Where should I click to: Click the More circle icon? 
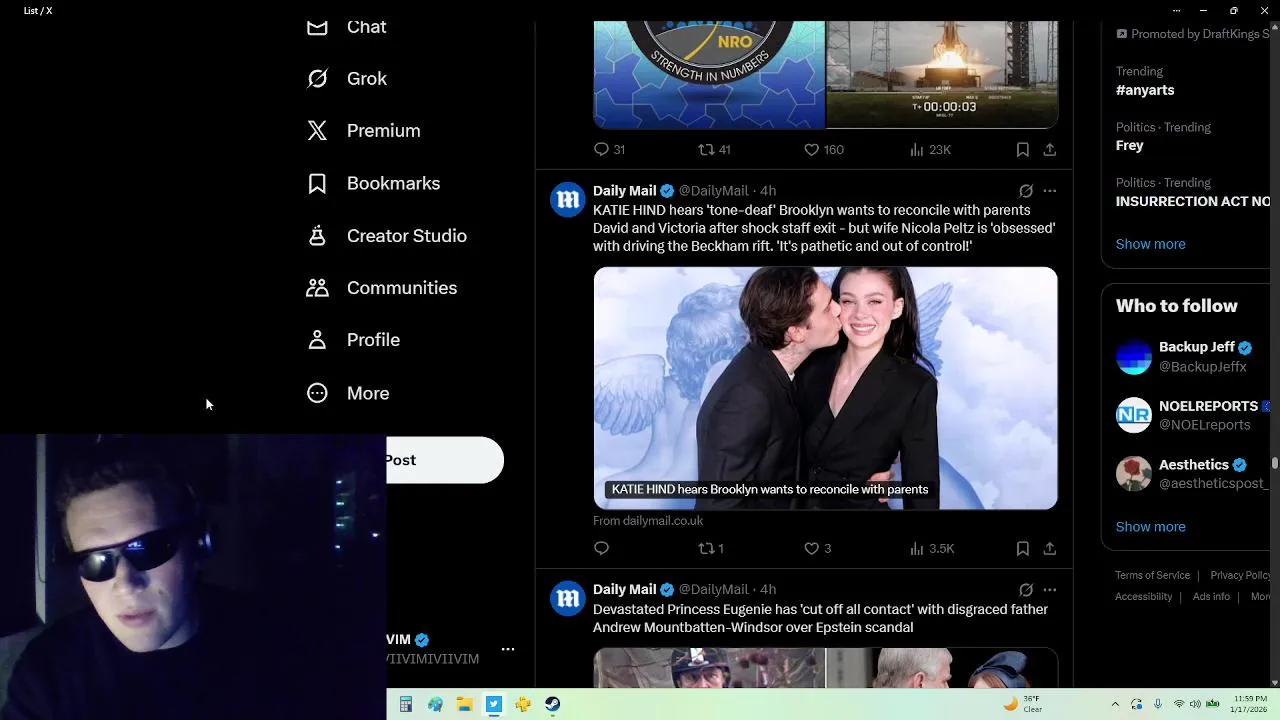coord(317,393)
